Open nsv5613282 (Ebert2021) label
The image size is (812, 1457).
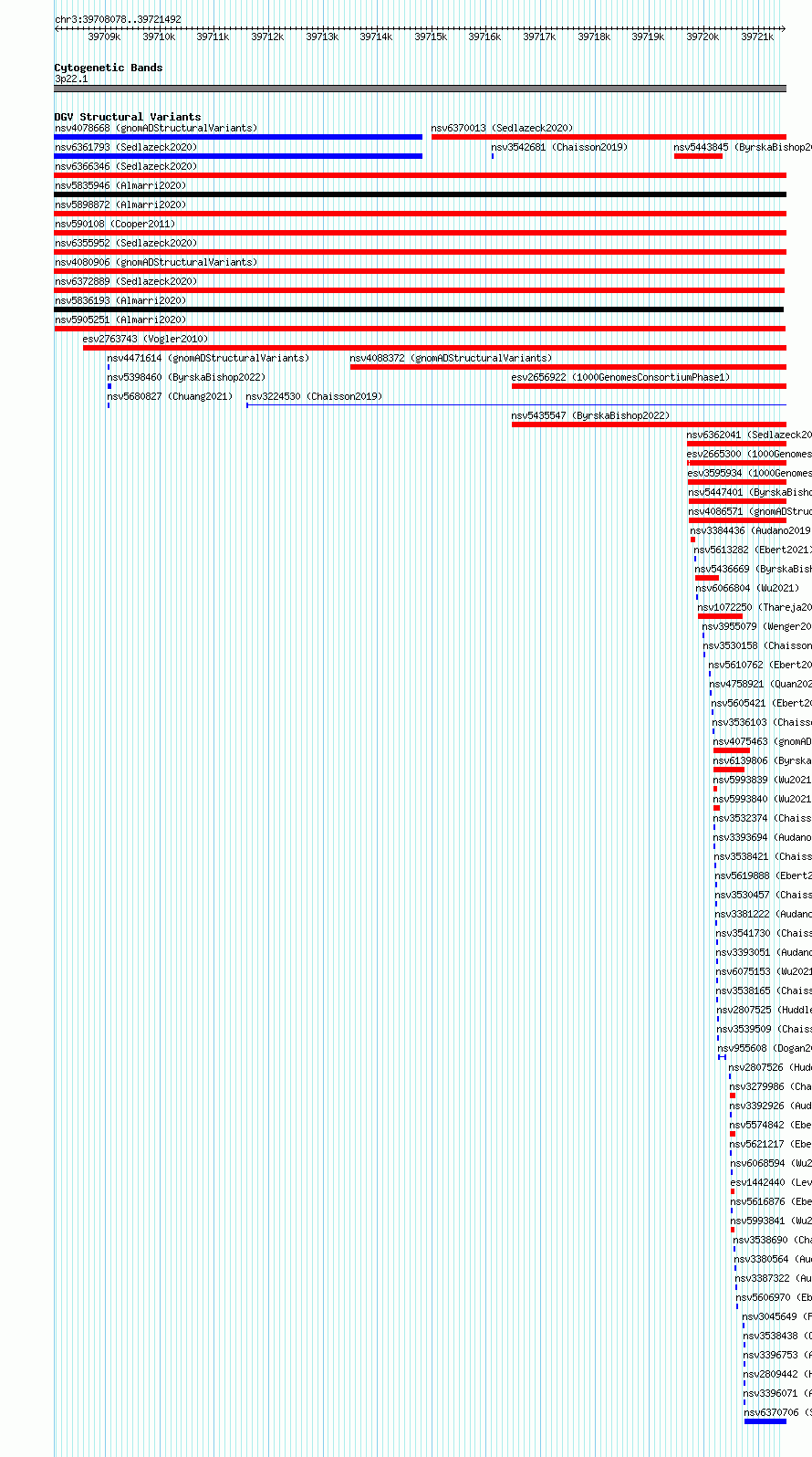(x=753, y=550)
